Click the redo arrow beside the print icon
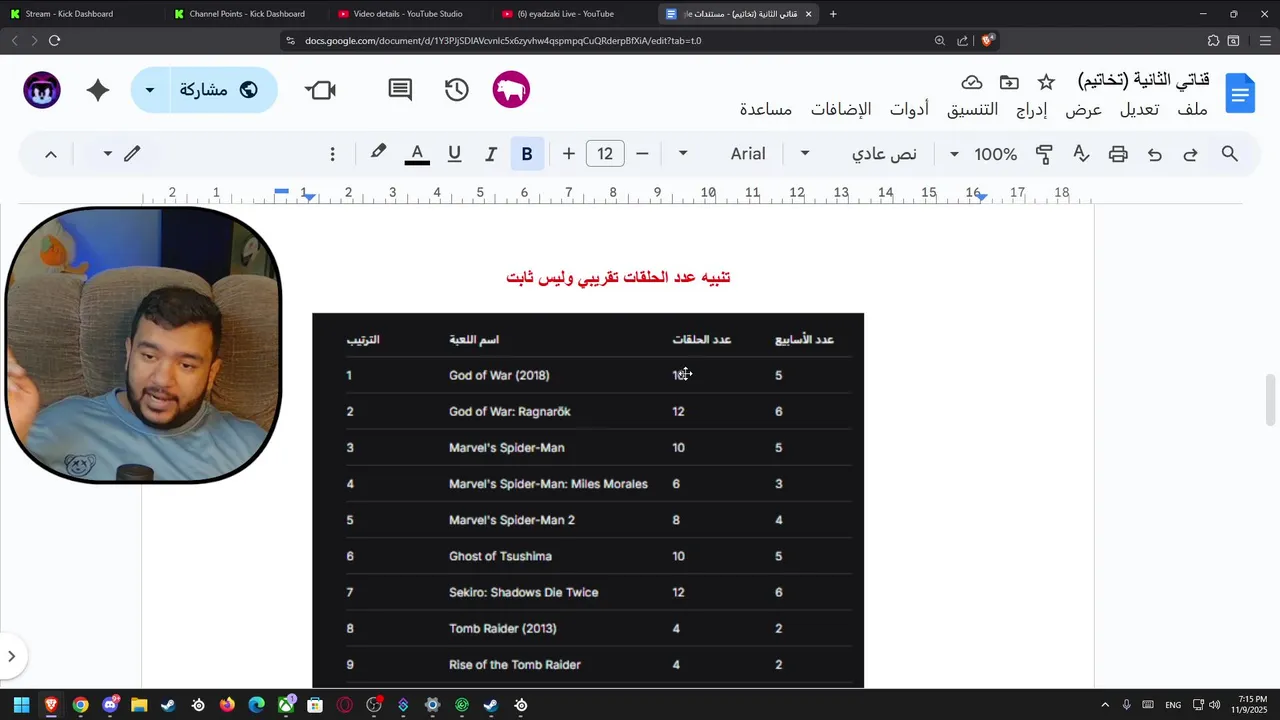This screenshot has height=720, width=1280. pos(1155,154)
